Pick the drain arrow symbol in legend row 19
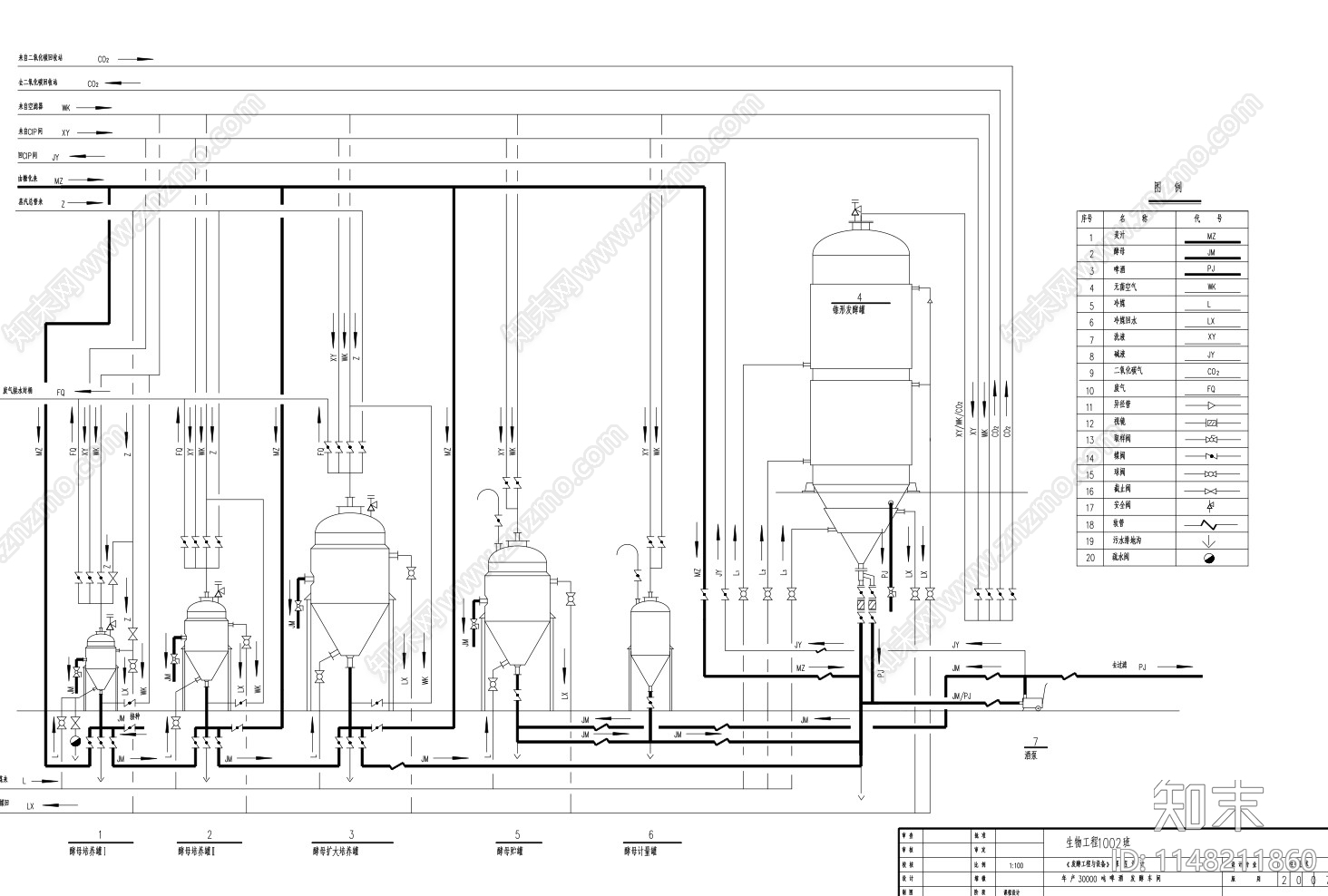The image size is (1328, 896). coord(1211,541)
